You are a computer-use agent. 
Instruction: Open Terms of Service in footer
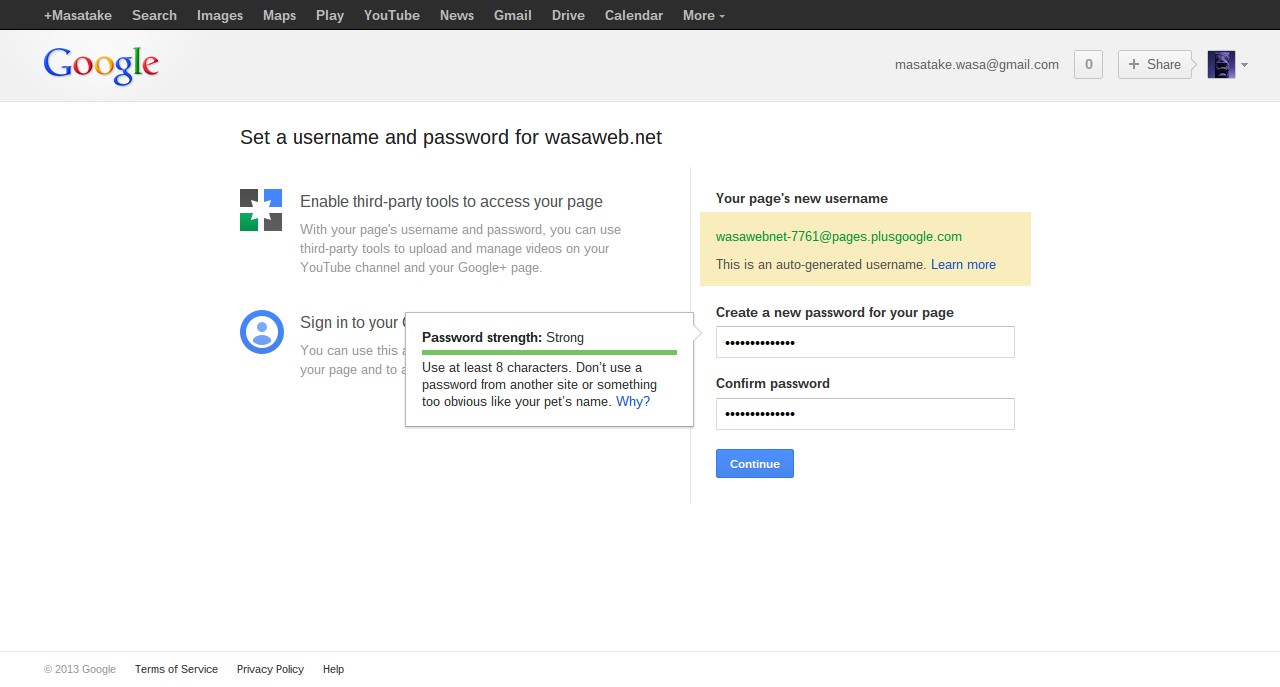pyautogui.click(x=176, y=669)
